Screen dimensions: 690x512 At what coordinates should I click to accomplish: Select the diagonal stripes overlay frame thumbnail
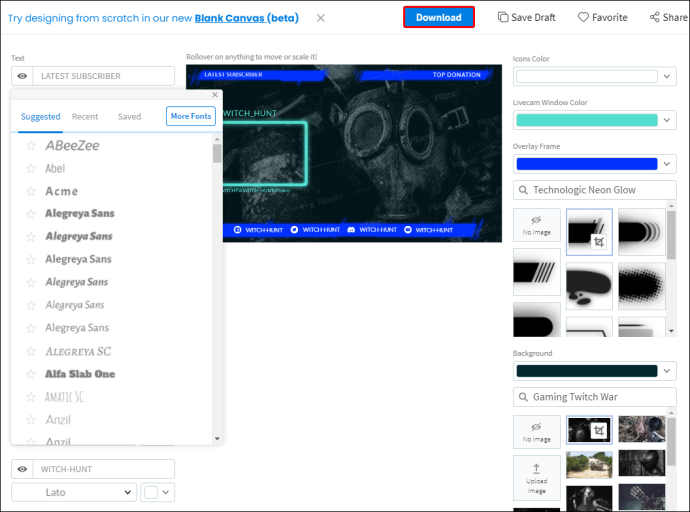536,272
